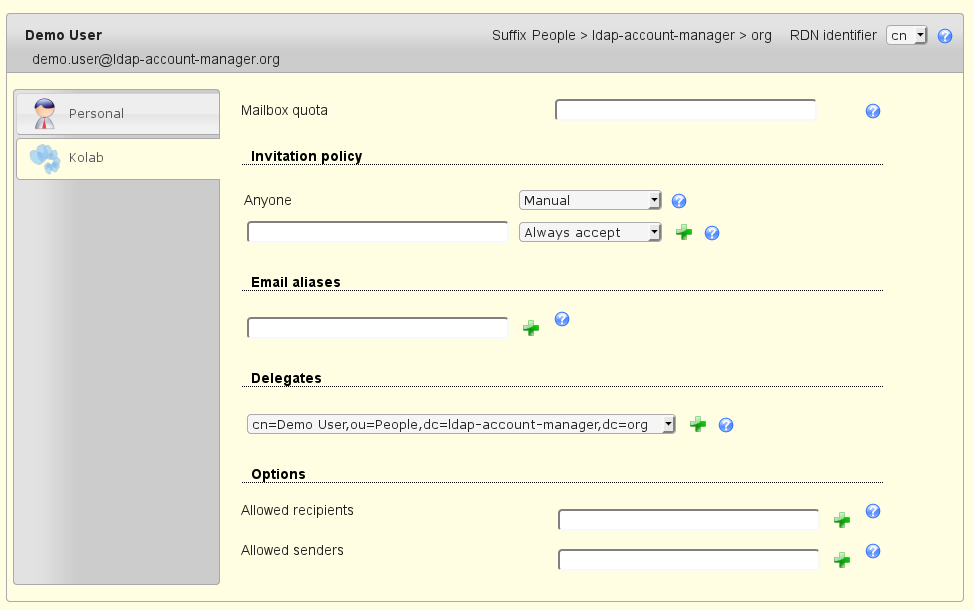Switch to the Personal tab
The image size is (974, 610).
(118, 114)
